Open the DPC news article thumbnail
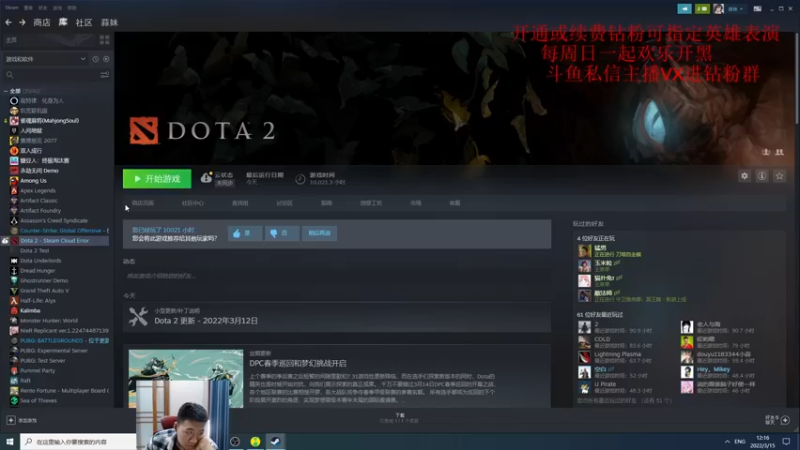Viewport: 800px width, 450px height. click(x=186, y=378)
